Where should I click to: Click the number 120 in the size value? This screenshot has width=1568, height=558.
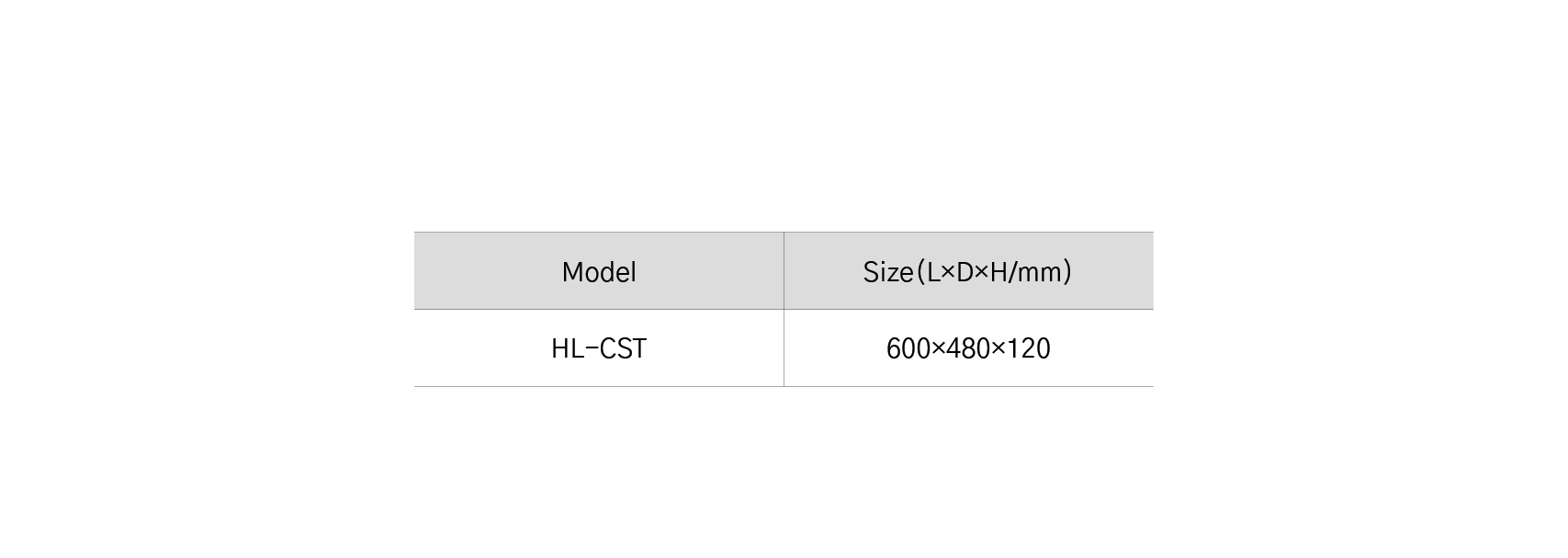click(x=1029, y=349)
